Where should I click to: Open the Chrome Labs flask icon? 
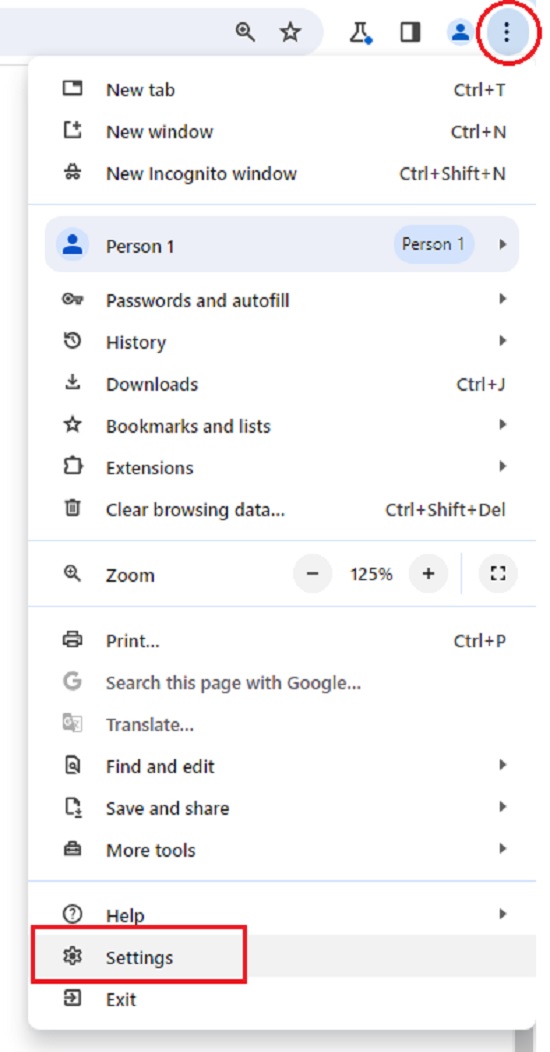[361, 32]
